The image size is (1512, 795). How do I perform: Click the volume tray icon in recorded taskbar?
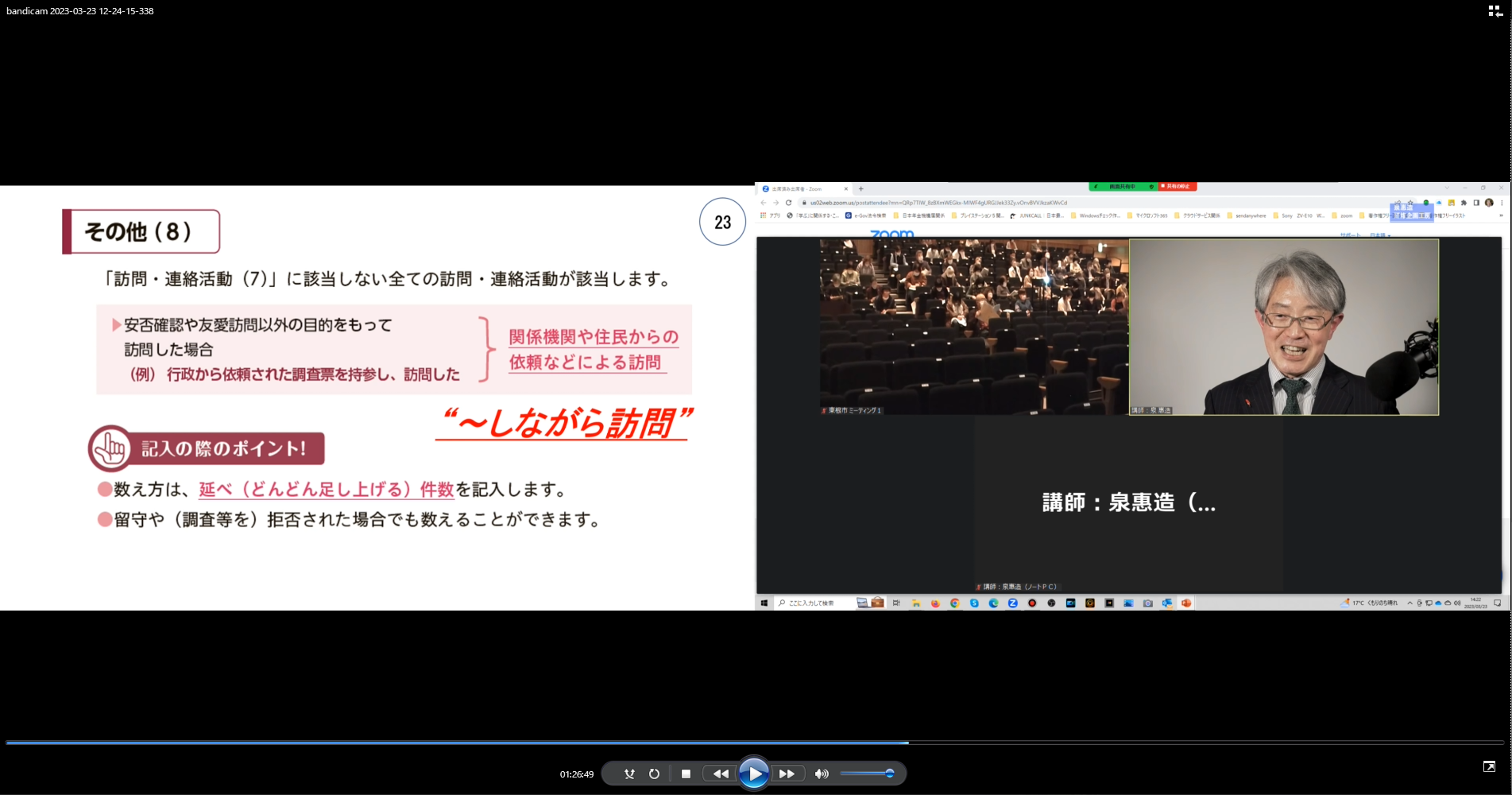tap(1457, 603)
